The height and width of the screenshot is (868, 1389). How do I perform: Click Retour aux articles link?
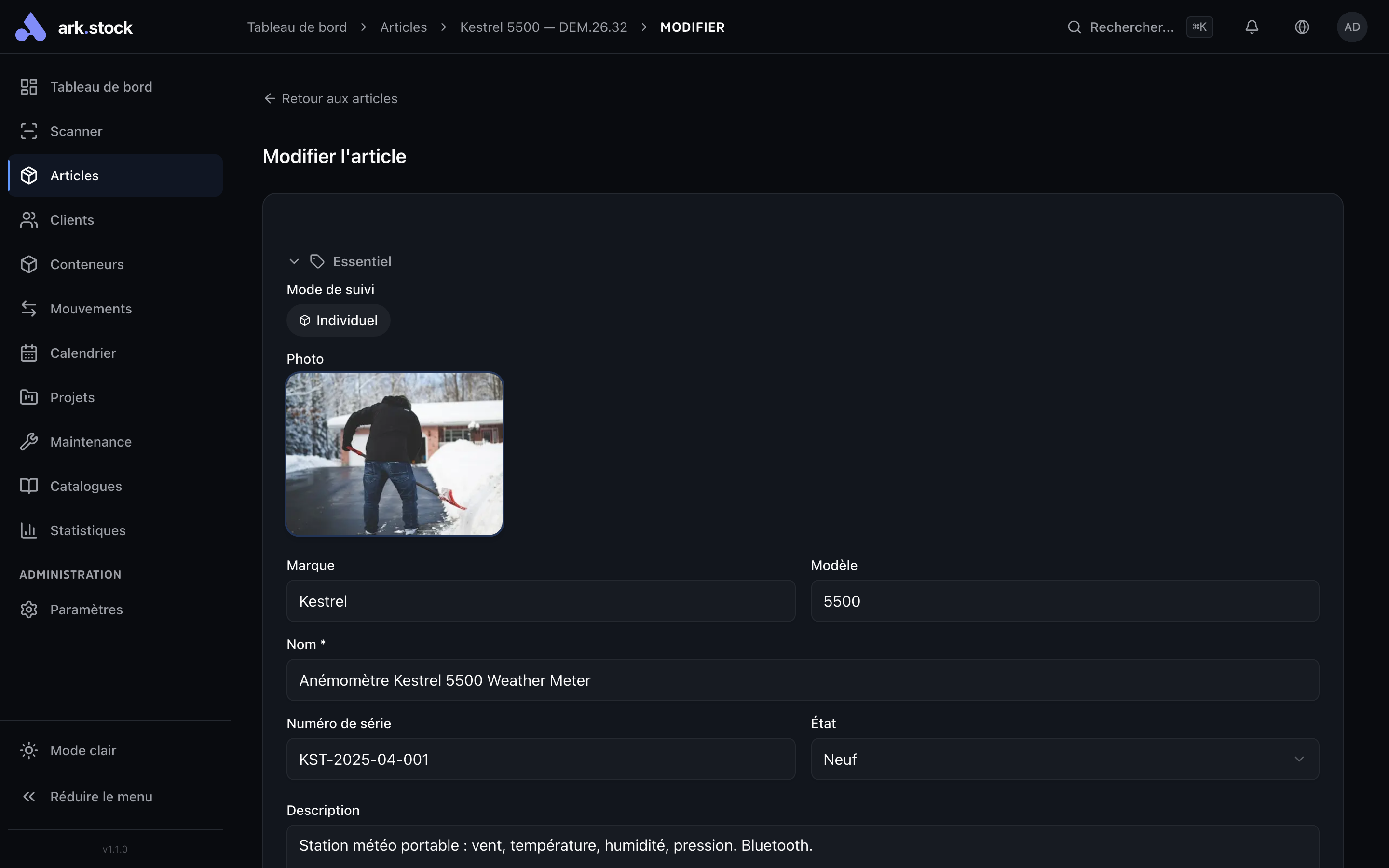(x=330, y=99)
